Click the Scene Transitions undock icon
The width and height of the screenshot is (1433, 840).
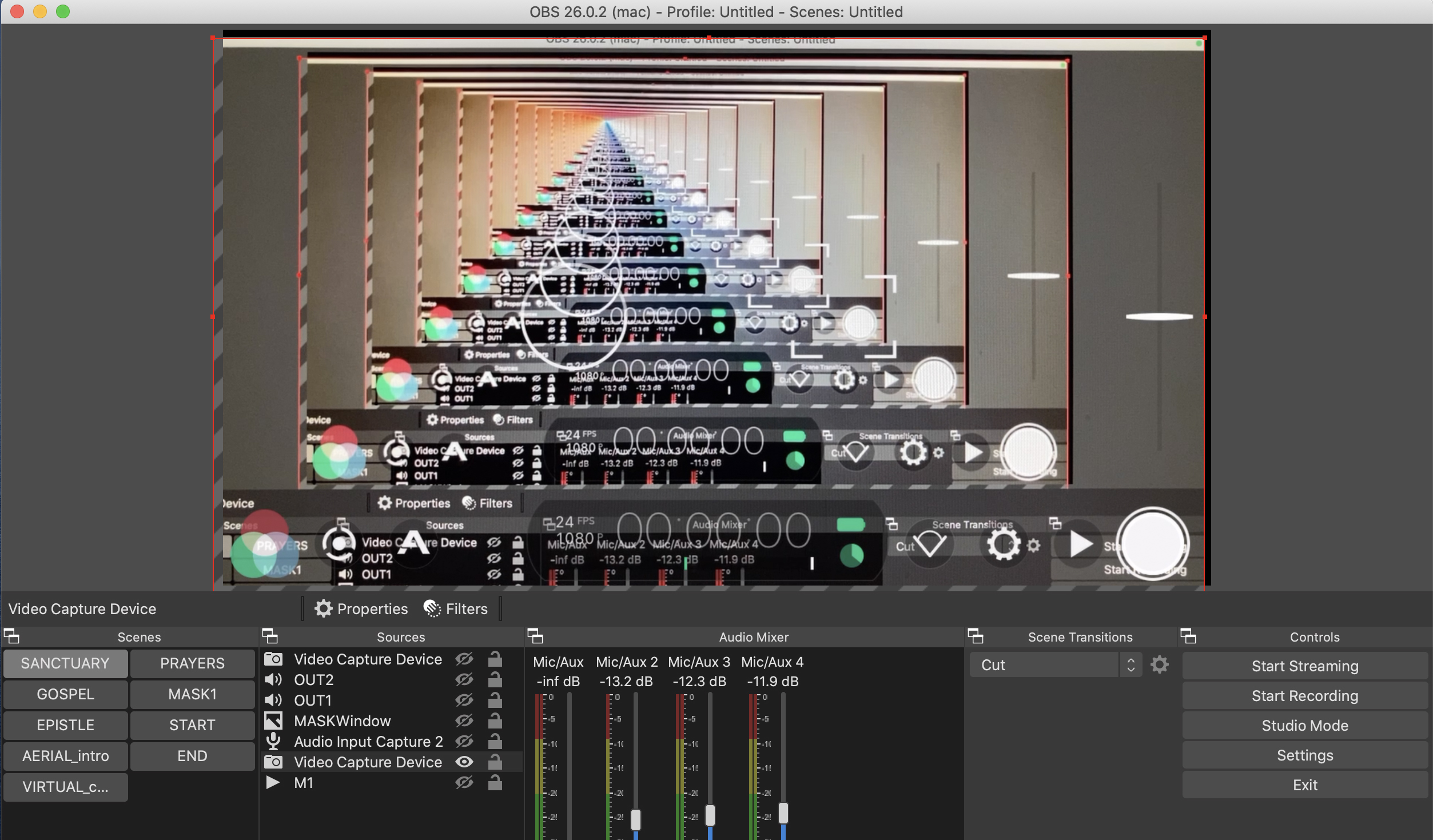pos(976,636)
